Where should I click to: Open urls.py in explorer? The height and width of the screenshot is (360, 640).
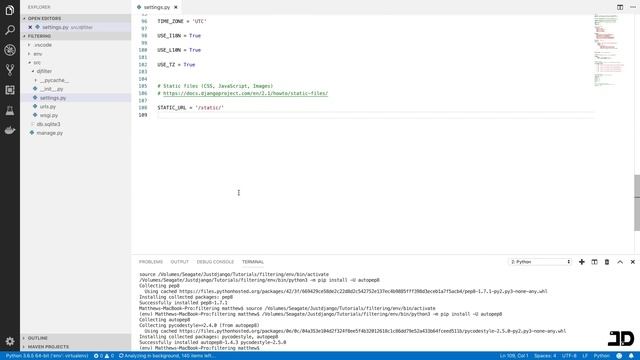pos(48,107)
